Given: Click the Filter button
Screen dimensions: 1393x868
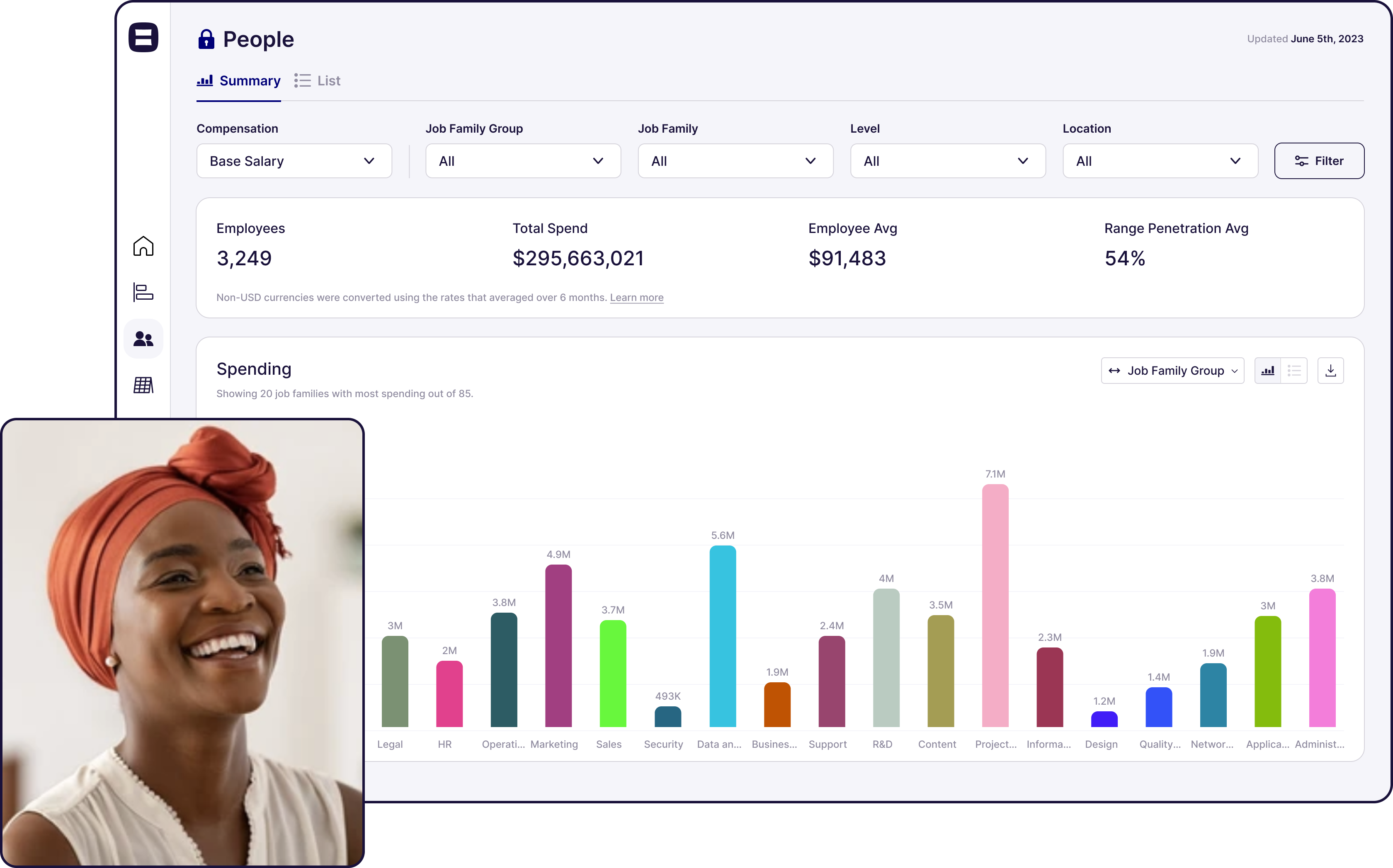Looking at the screenshot, I should point(1319,161).
